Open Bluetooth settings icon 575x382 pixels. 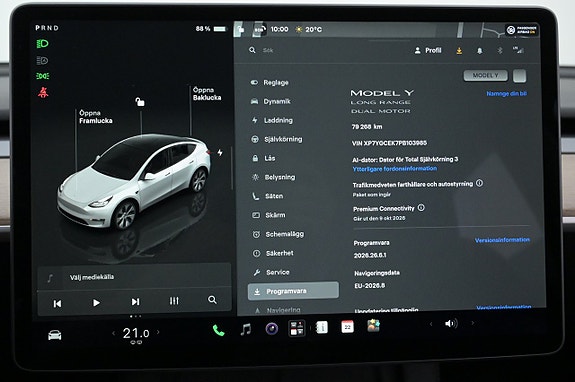coord(499,51)
